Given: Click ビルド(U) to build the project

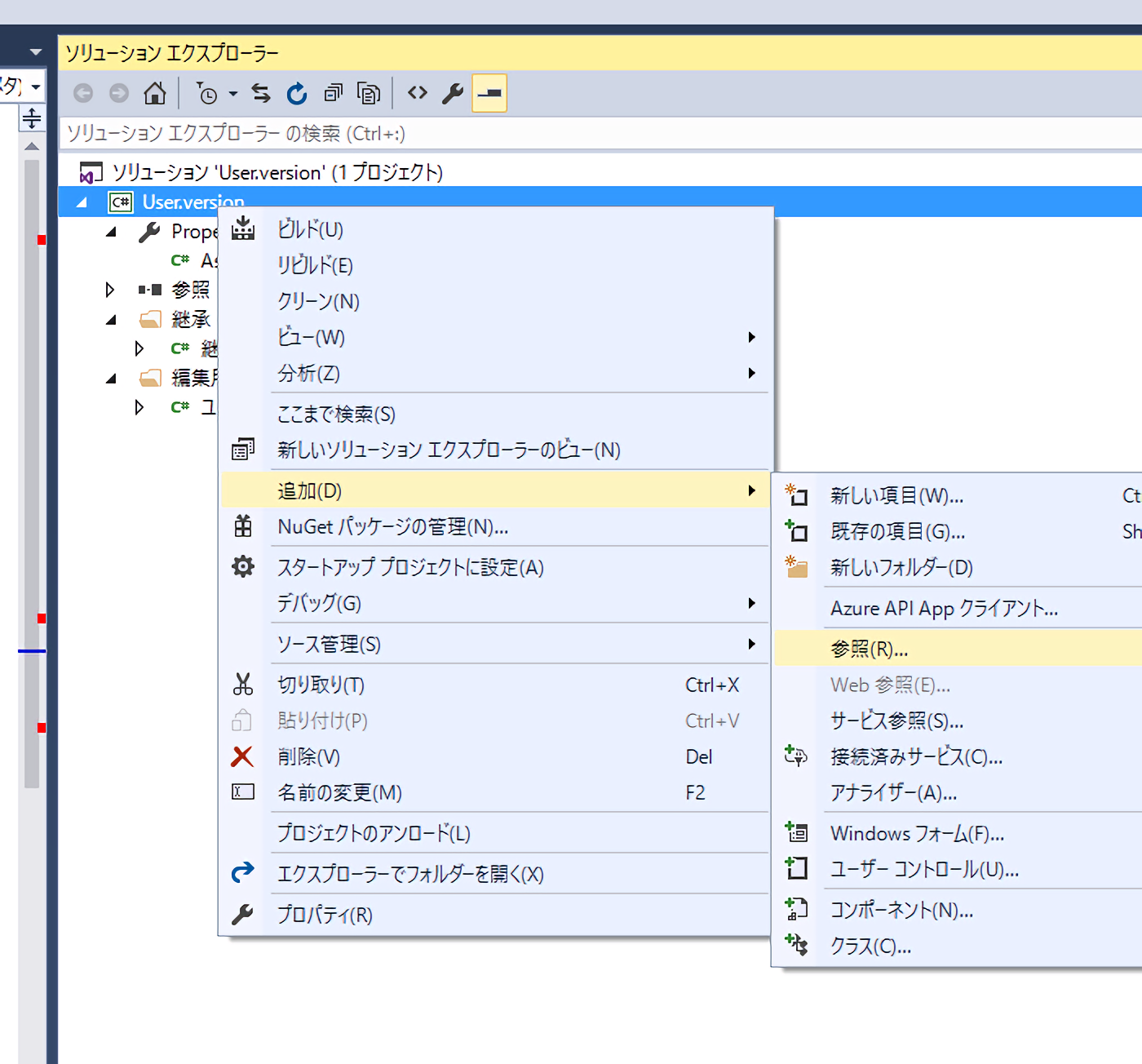Looking at the screenshot, I should [310, 230].
